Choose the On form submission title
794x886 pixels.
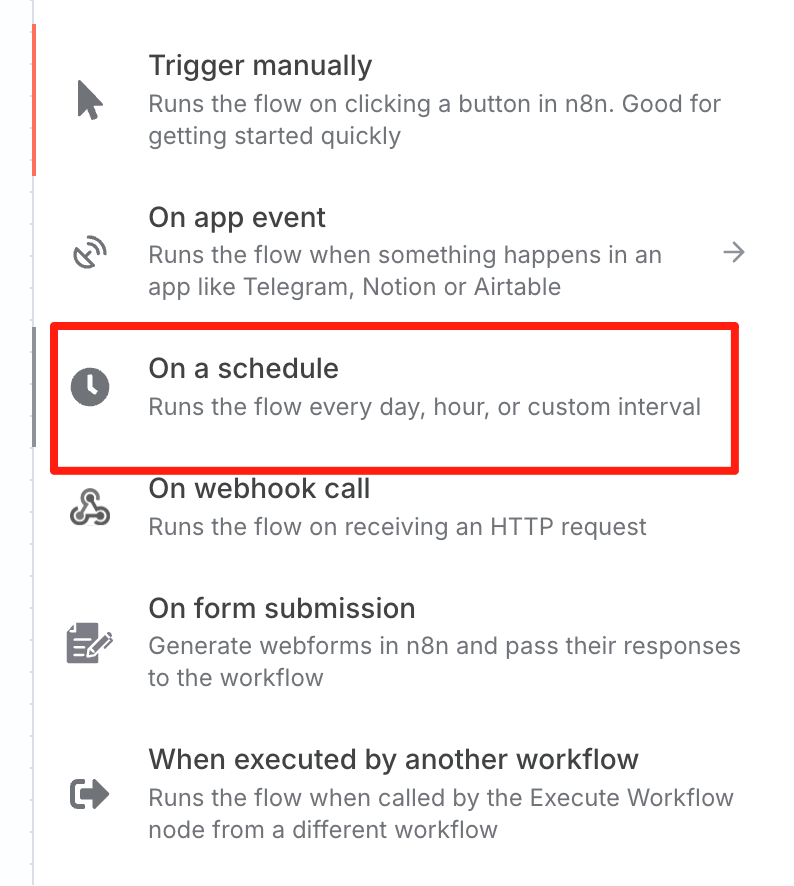point(282,609)
